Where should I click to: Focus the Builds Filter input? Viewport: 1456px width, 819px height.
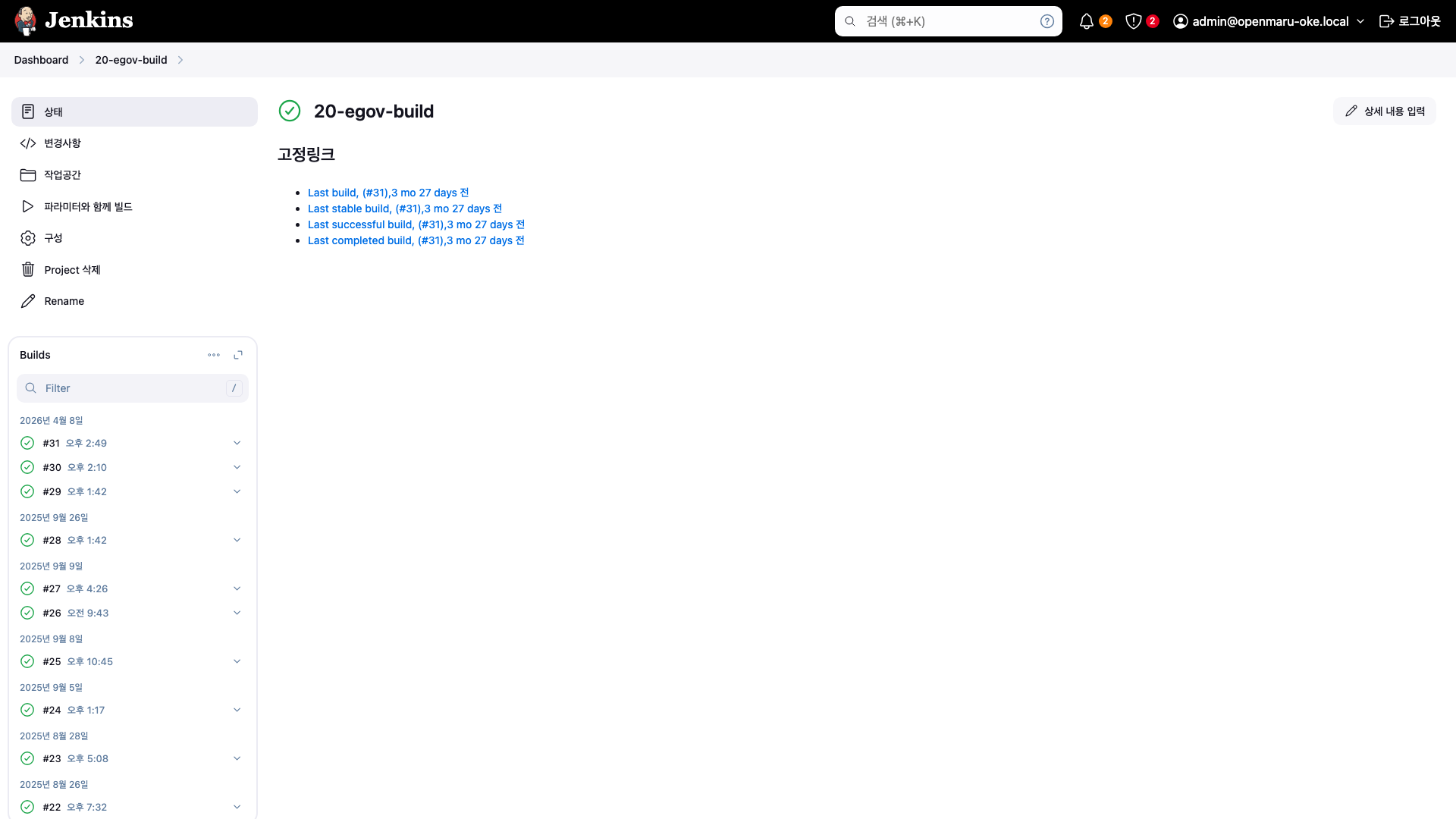133,388
